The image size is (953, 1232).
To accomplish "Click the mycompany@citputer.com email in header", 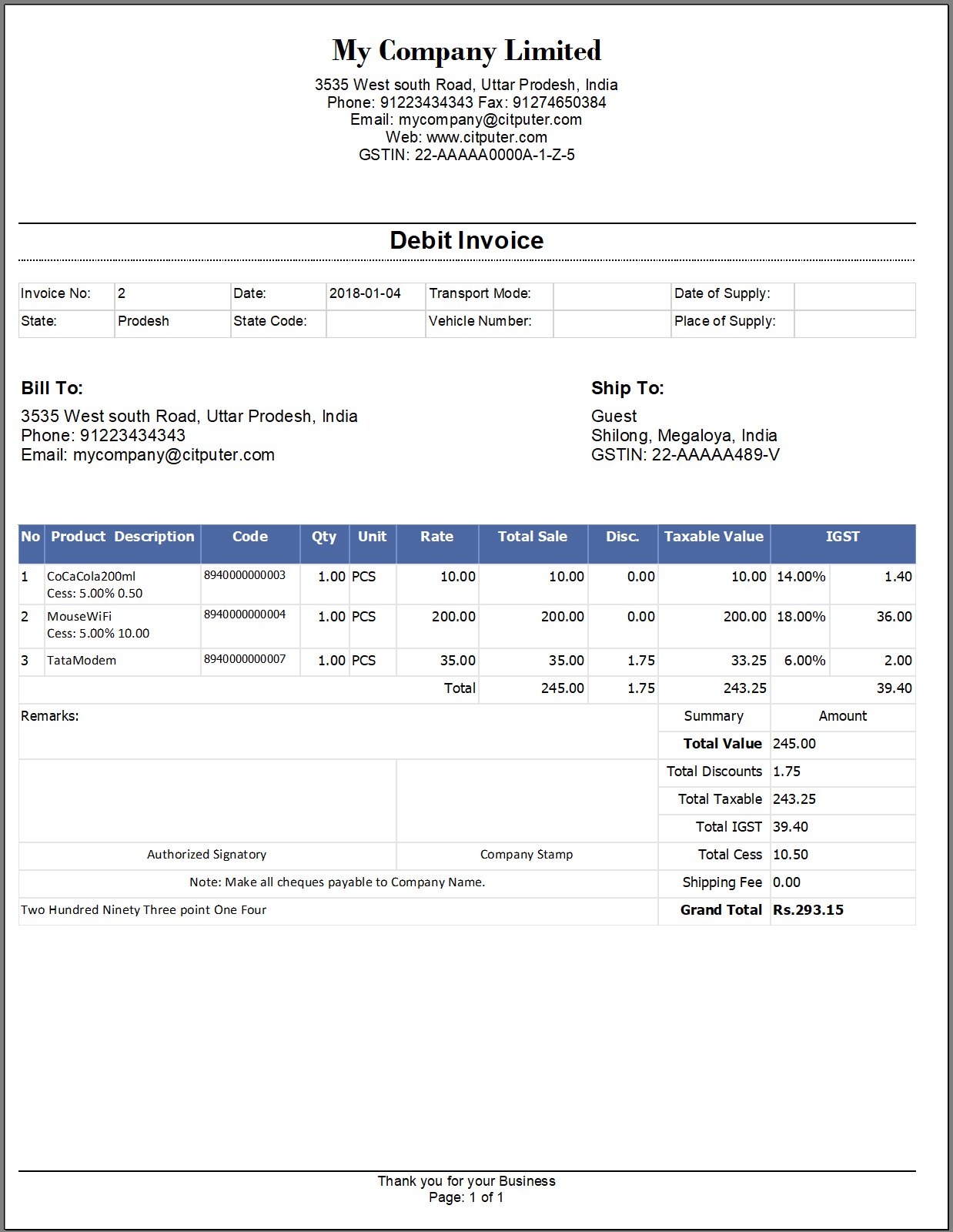I will click(490, 120).
